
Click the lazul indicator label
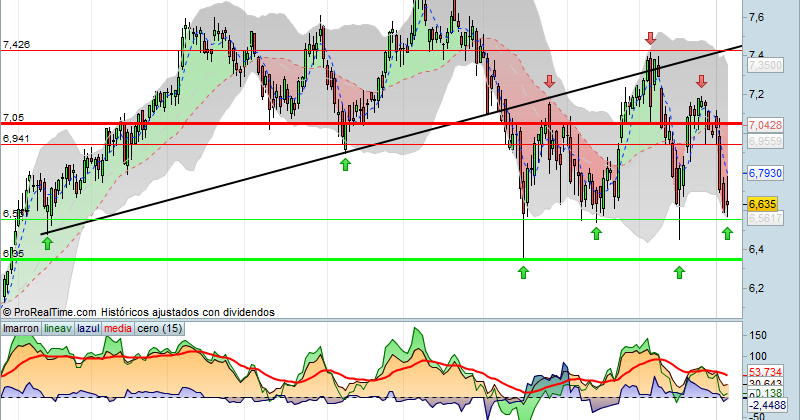pyautogui.click(x=88, y=329)
